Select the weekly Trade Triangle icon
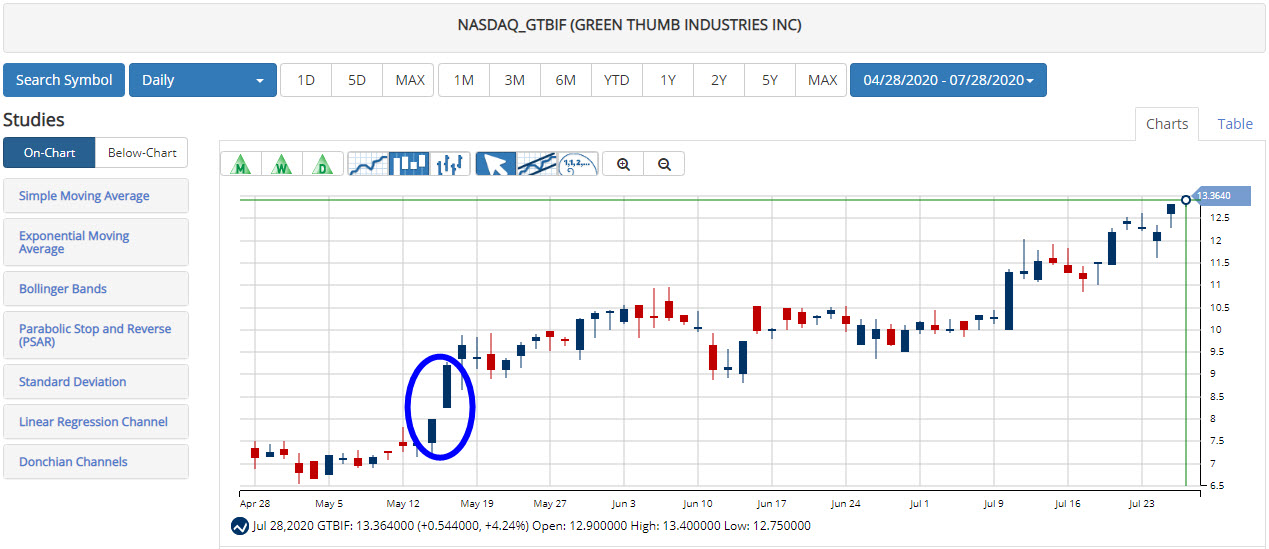1269x549 pixels. [282, 164]
